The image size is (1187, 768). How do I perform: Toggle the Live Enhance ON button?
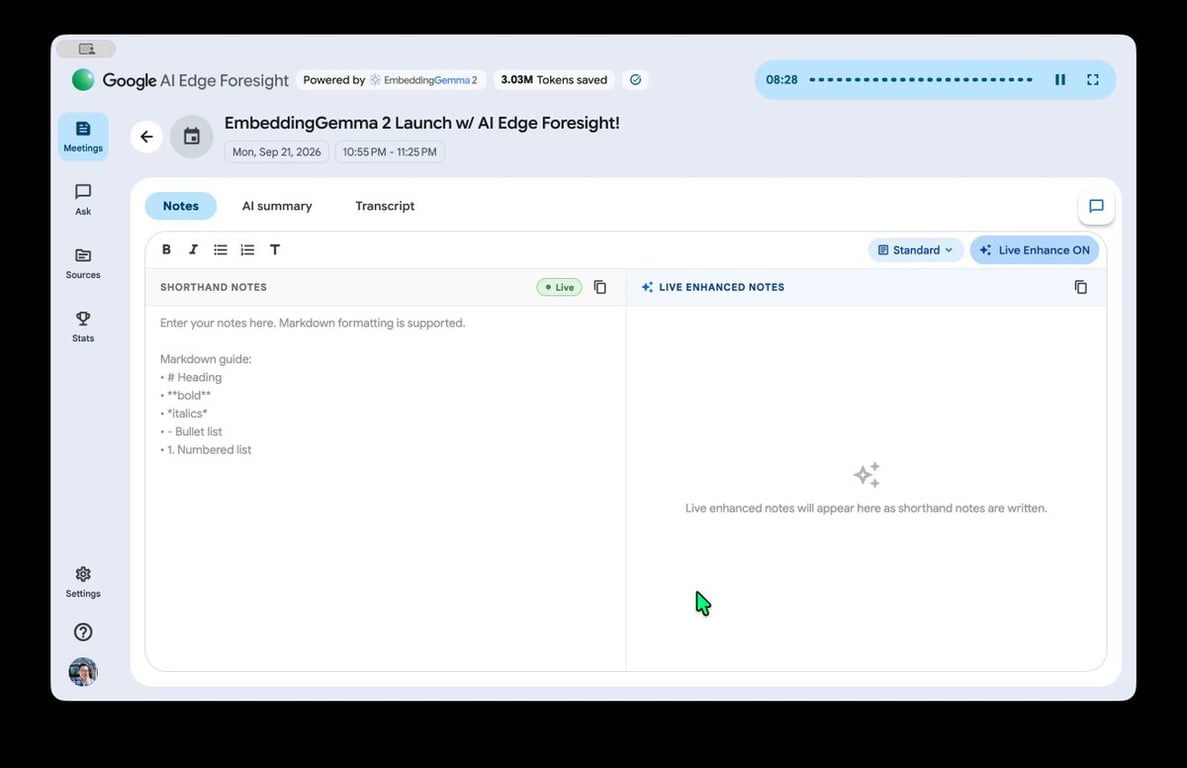click(1035, 250)
